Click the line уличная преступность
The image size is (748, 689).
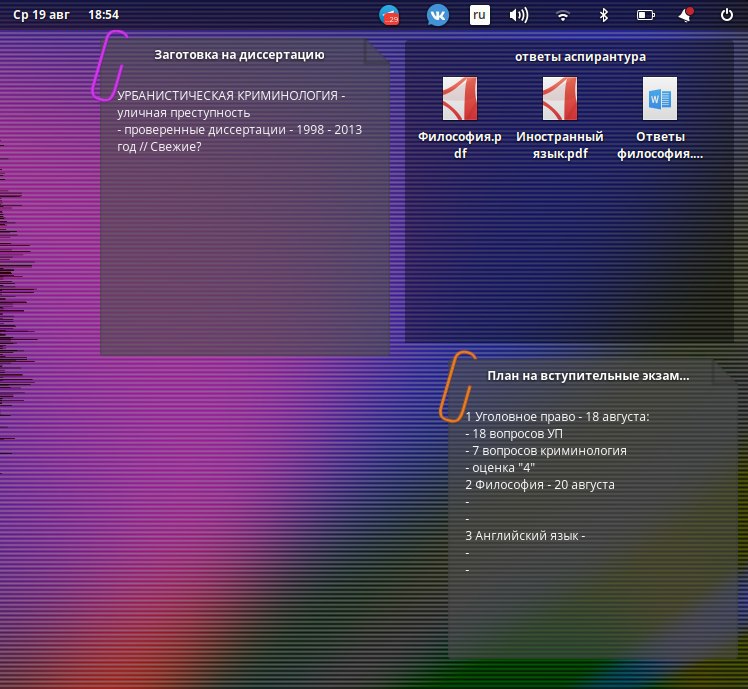click(184, 113)
